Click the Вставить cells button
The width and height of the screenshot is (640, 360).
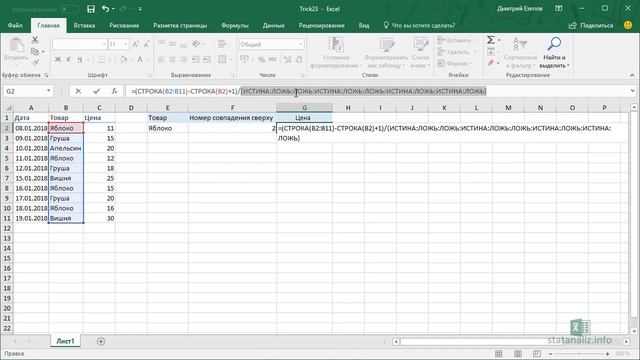(457, 40)
